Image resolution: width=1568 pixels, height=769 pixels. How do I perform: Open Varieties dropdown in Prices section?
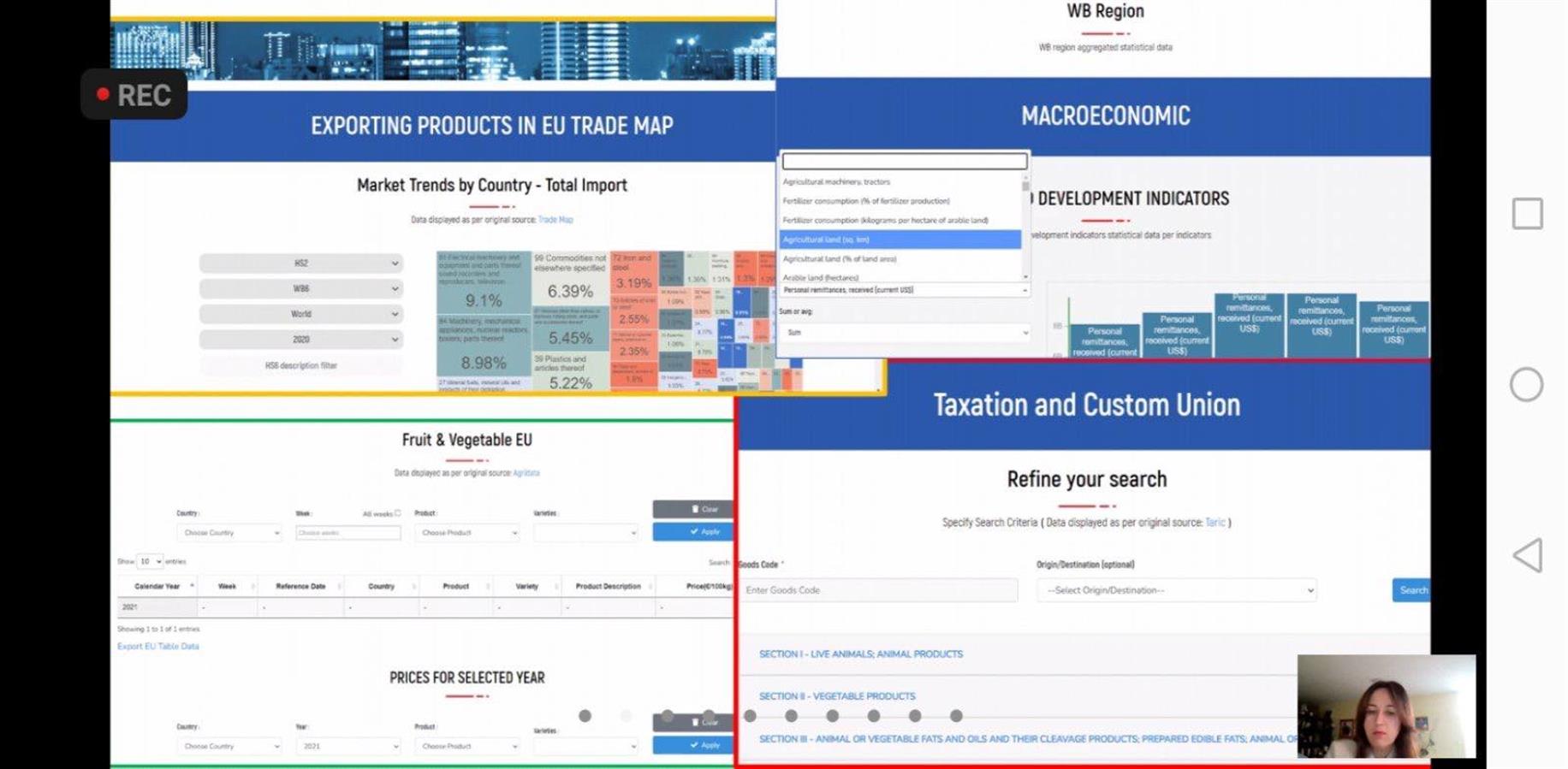[x=585, y=747]
